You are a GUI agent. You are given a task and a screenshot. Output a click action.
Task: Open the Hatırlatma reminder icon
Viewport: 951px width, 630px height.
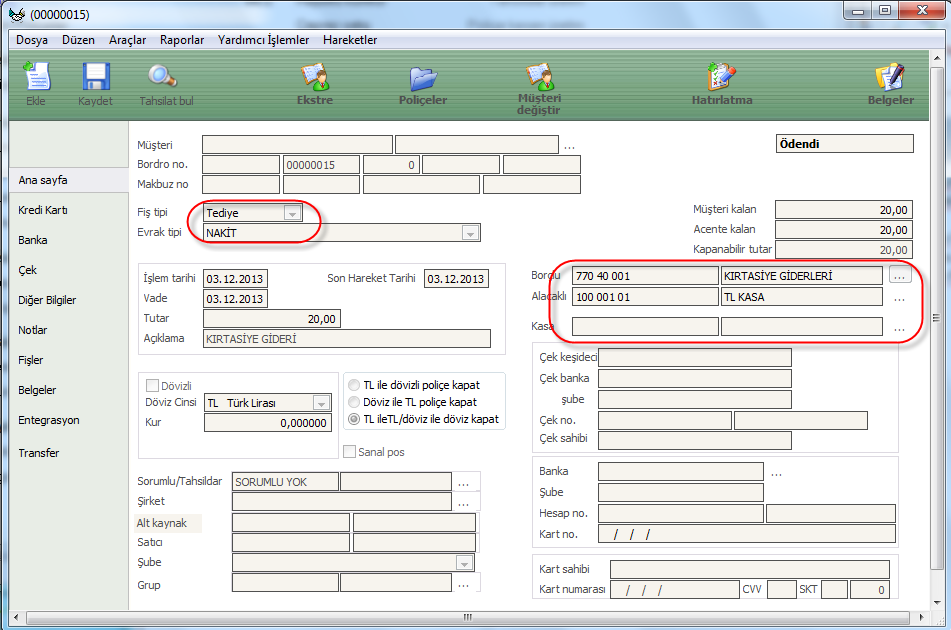721,78
